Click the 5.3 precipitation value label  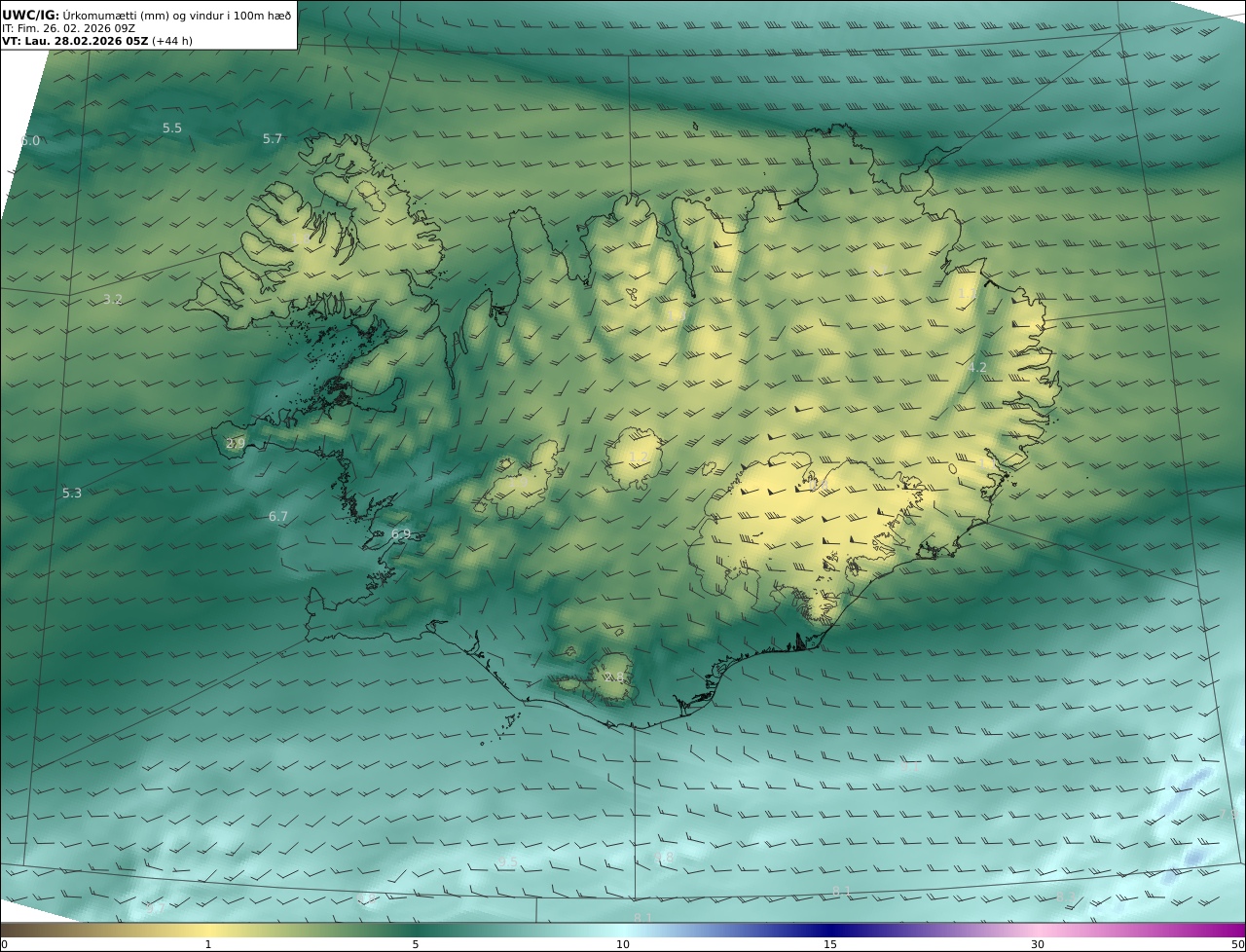click(x=72, y=494)
